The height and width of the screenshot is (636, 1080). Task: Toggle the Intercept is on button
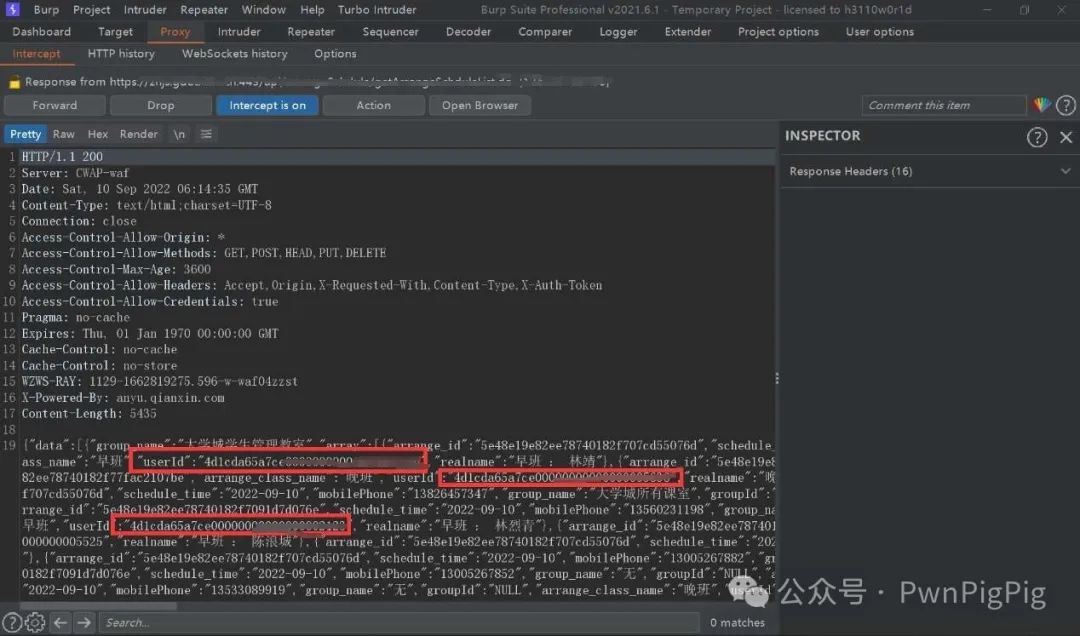click(267, 105)
